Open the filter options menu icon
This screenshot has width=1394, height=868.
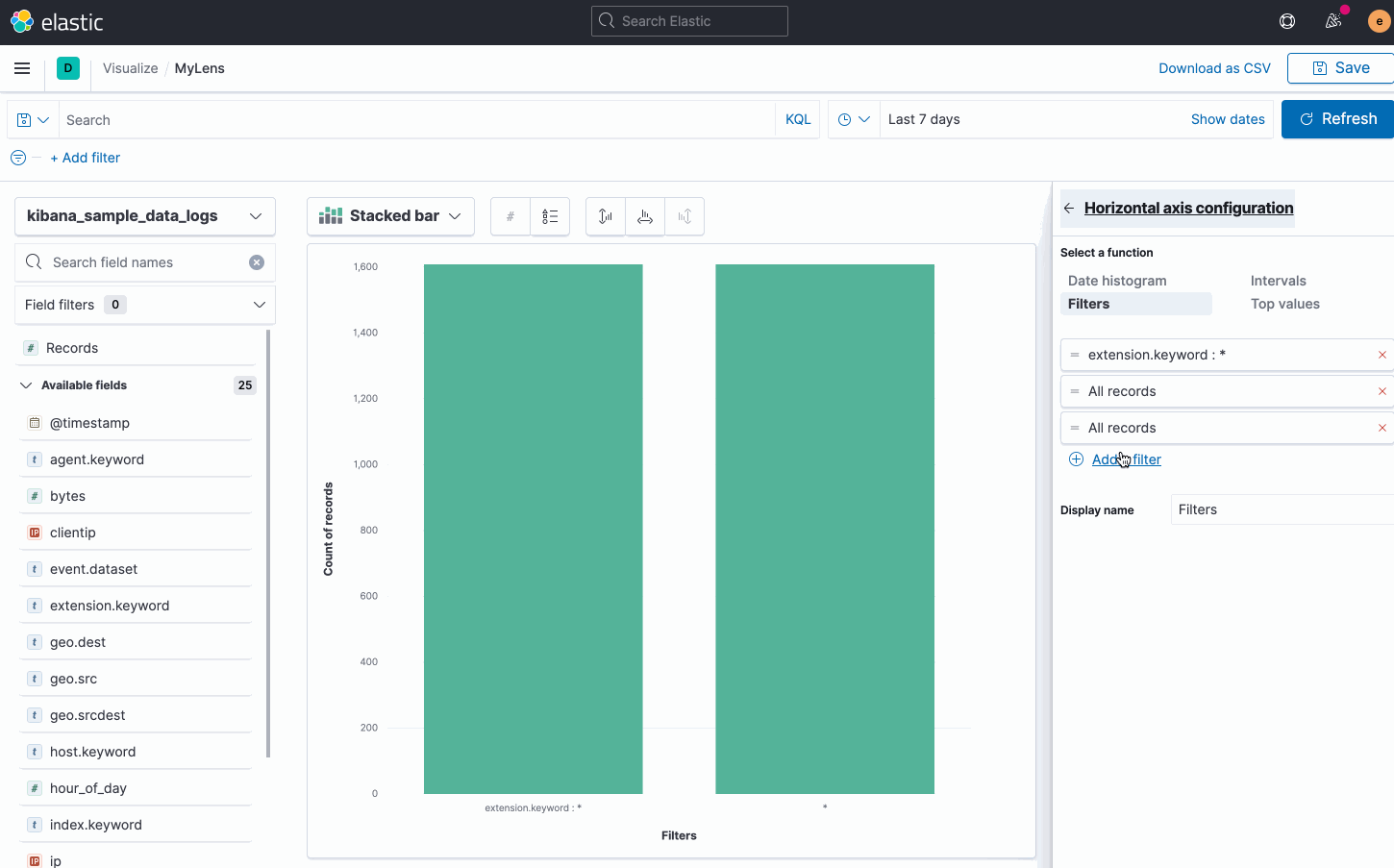(x=17, y=158)
